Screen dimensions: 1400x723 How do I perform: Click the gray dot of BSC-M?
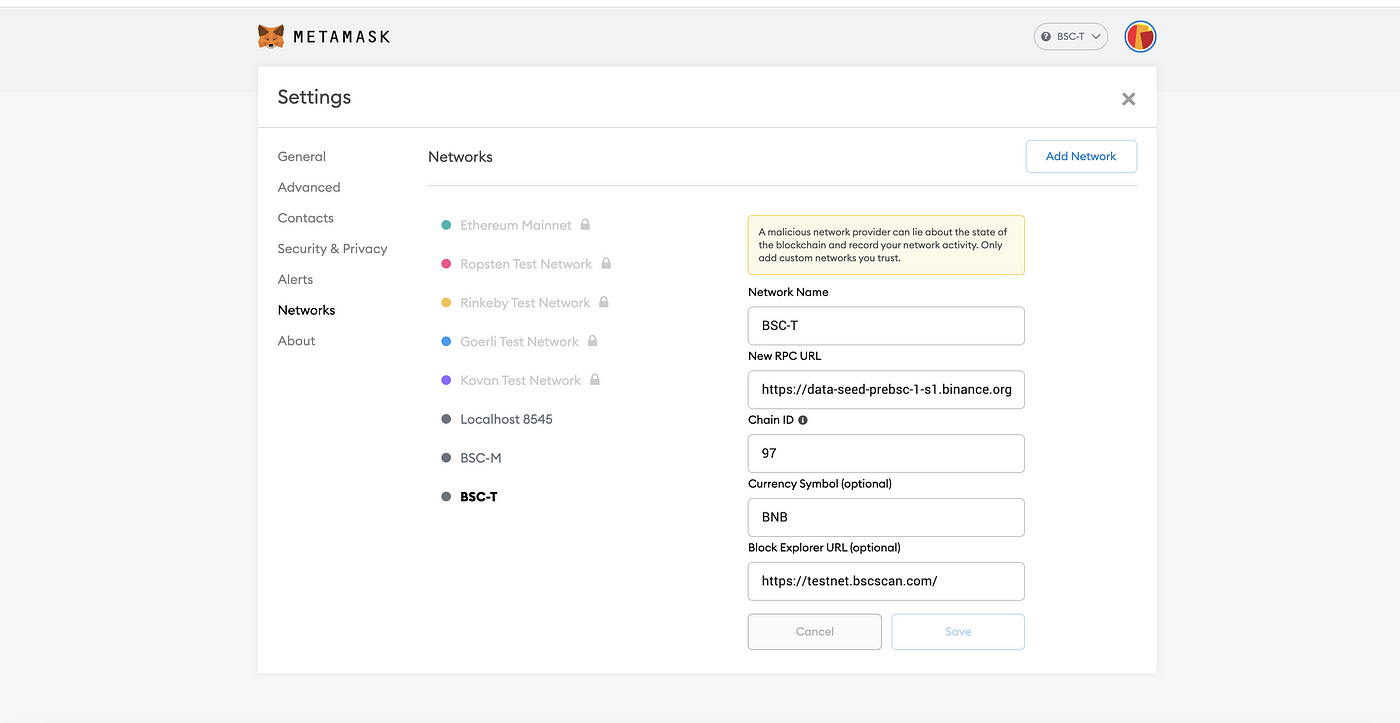446,458
